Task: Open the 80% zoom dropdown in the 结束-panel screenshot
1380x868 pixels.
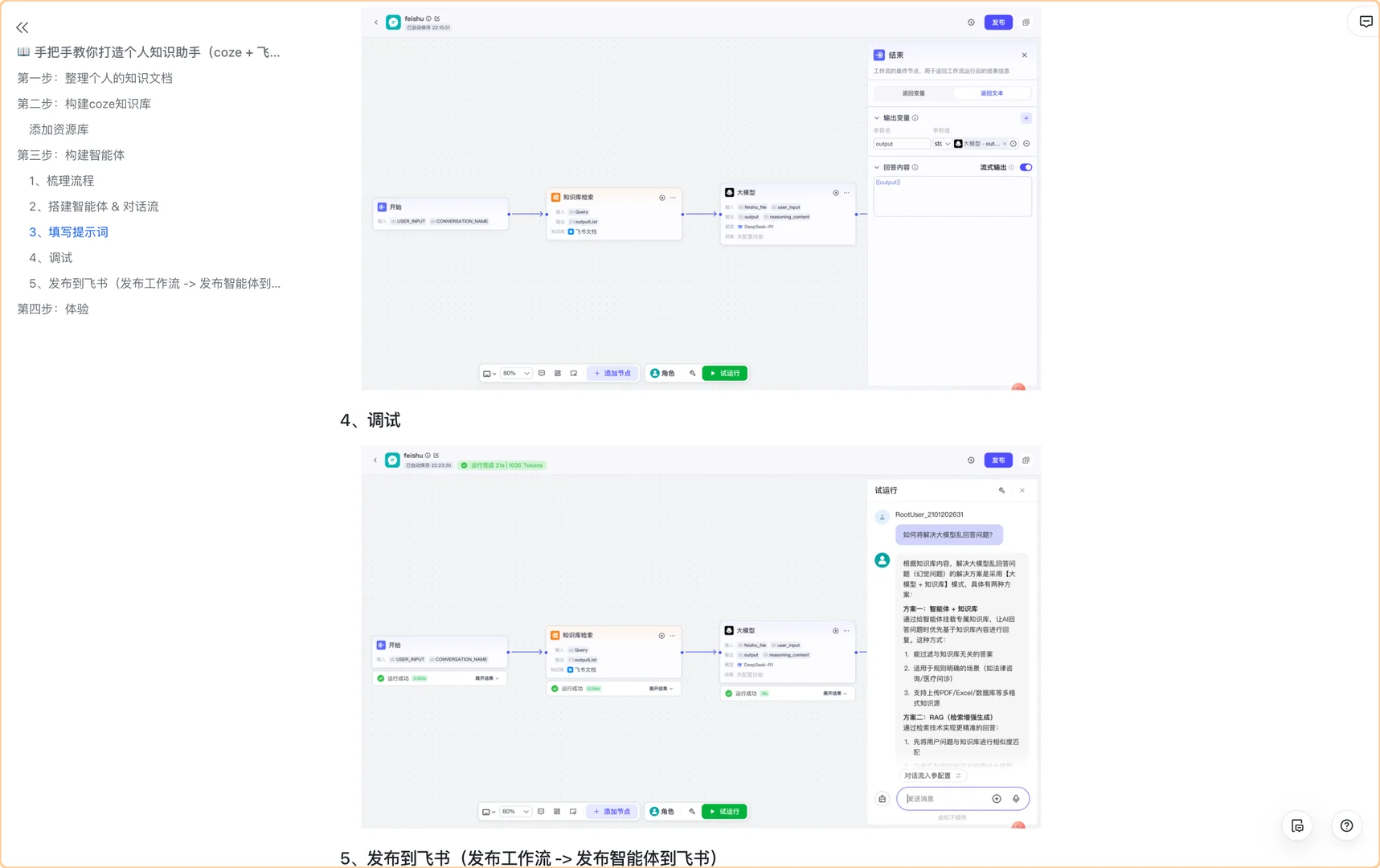Action: click(516, 373)
